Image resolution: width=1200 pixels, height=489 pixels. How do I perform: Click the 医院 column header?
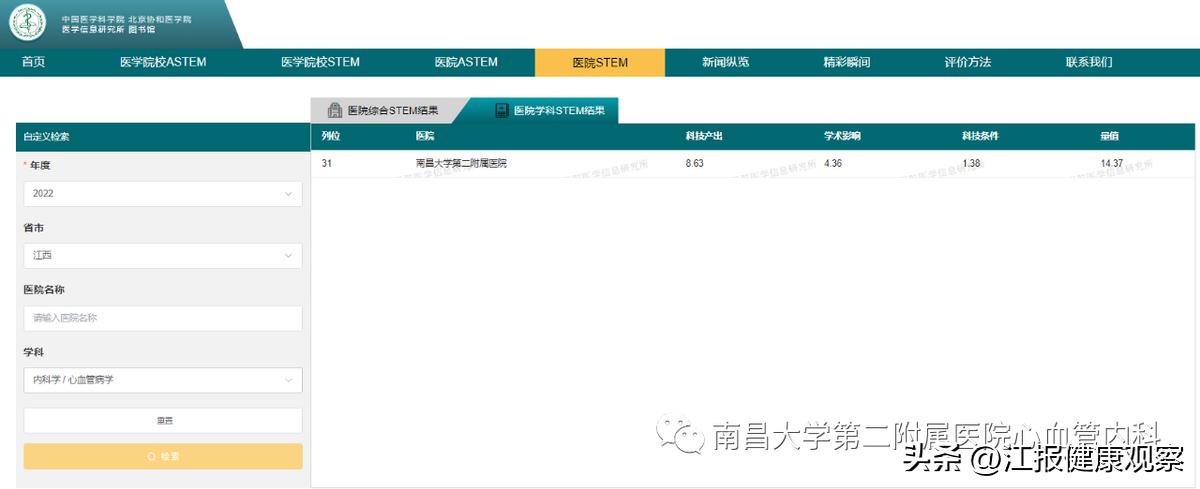[x=425, y=136]
